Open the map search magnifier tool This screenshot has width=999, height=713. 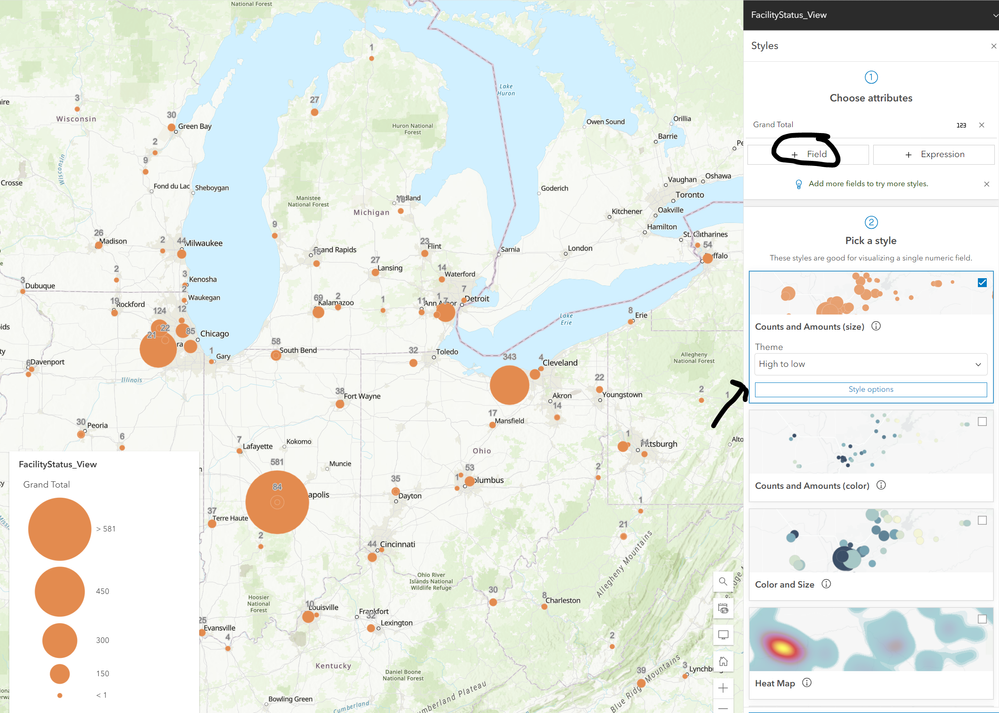click(x=723, y=581)
